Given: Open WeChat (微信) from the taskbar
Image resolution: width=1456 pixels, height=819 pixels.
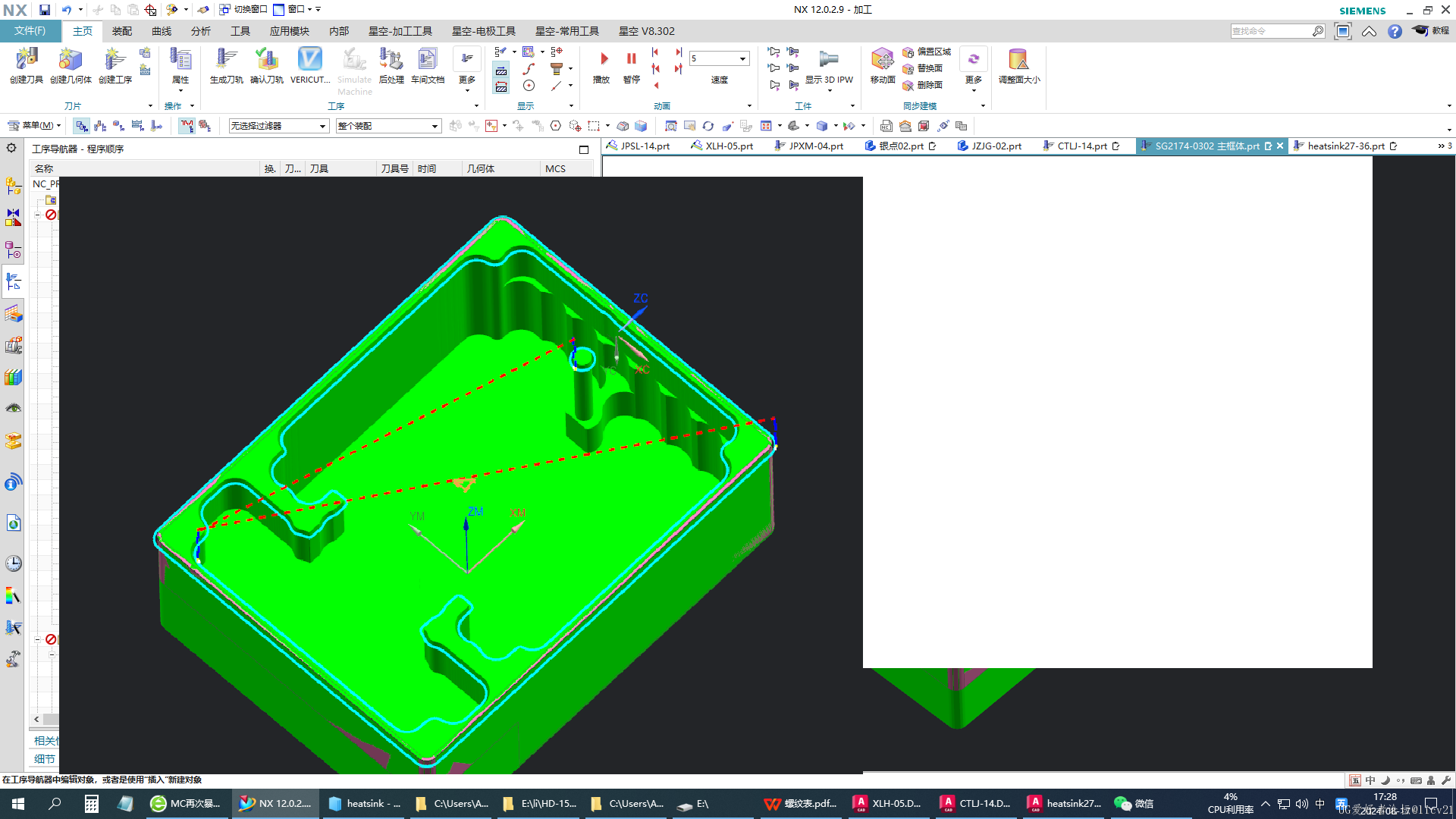Looking at the screenshot, I should pyautogui.click(x=1135, y=804).
